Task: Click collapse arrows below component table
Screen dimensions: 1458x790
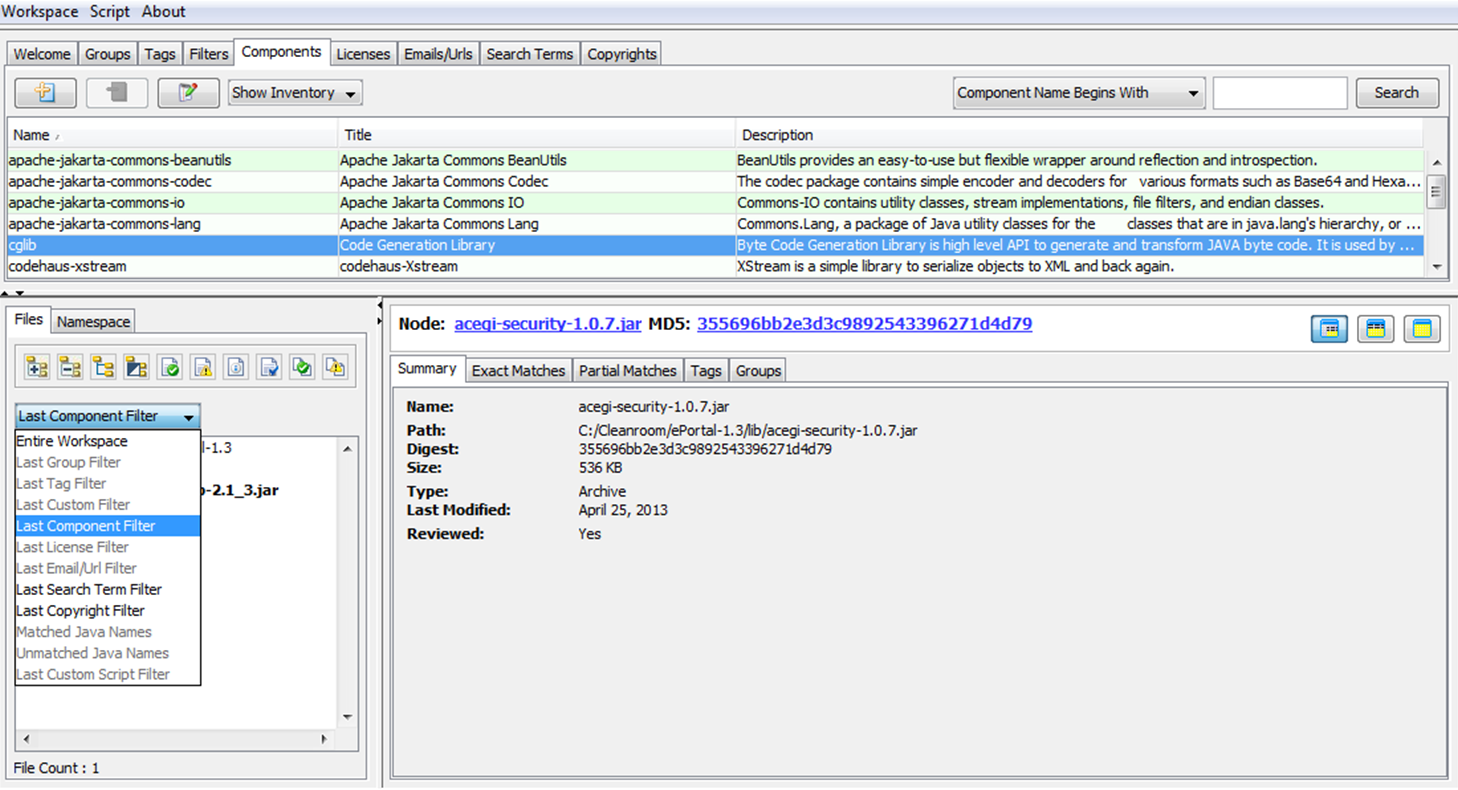Action: coord(14,294)
